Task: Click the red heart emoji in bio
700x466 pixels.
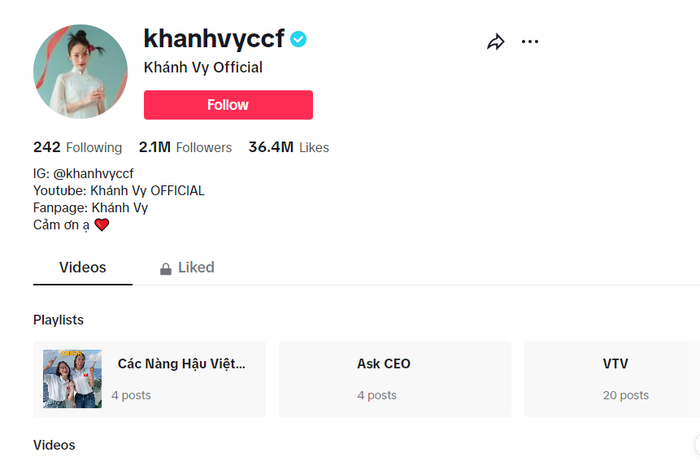Action: click(x=102, y=225)
